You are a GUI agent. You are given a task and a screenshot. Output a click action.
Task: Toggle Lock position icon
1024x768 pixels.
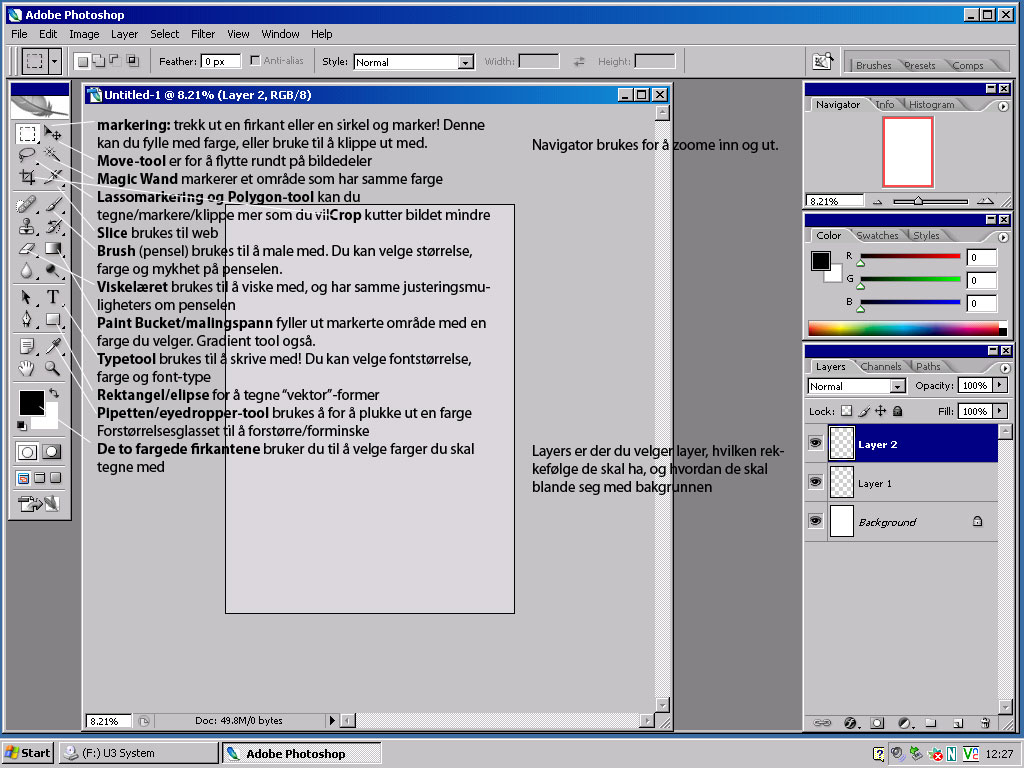coord(880,411)
